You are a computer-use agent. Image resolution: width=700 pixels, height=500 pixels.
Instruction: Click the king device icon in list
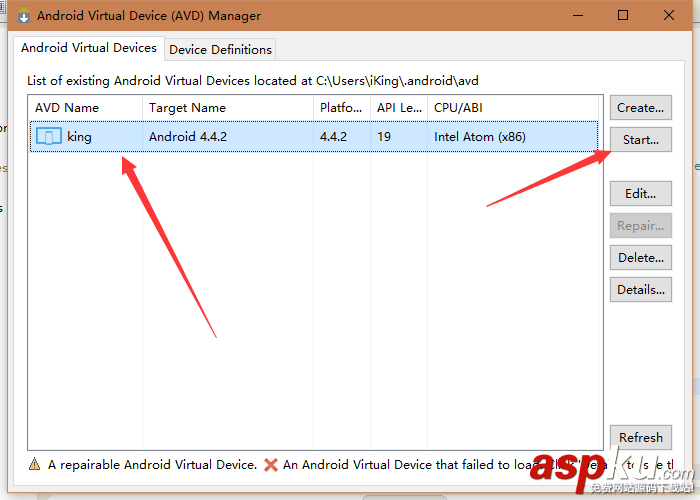click(x=48, y=137)
